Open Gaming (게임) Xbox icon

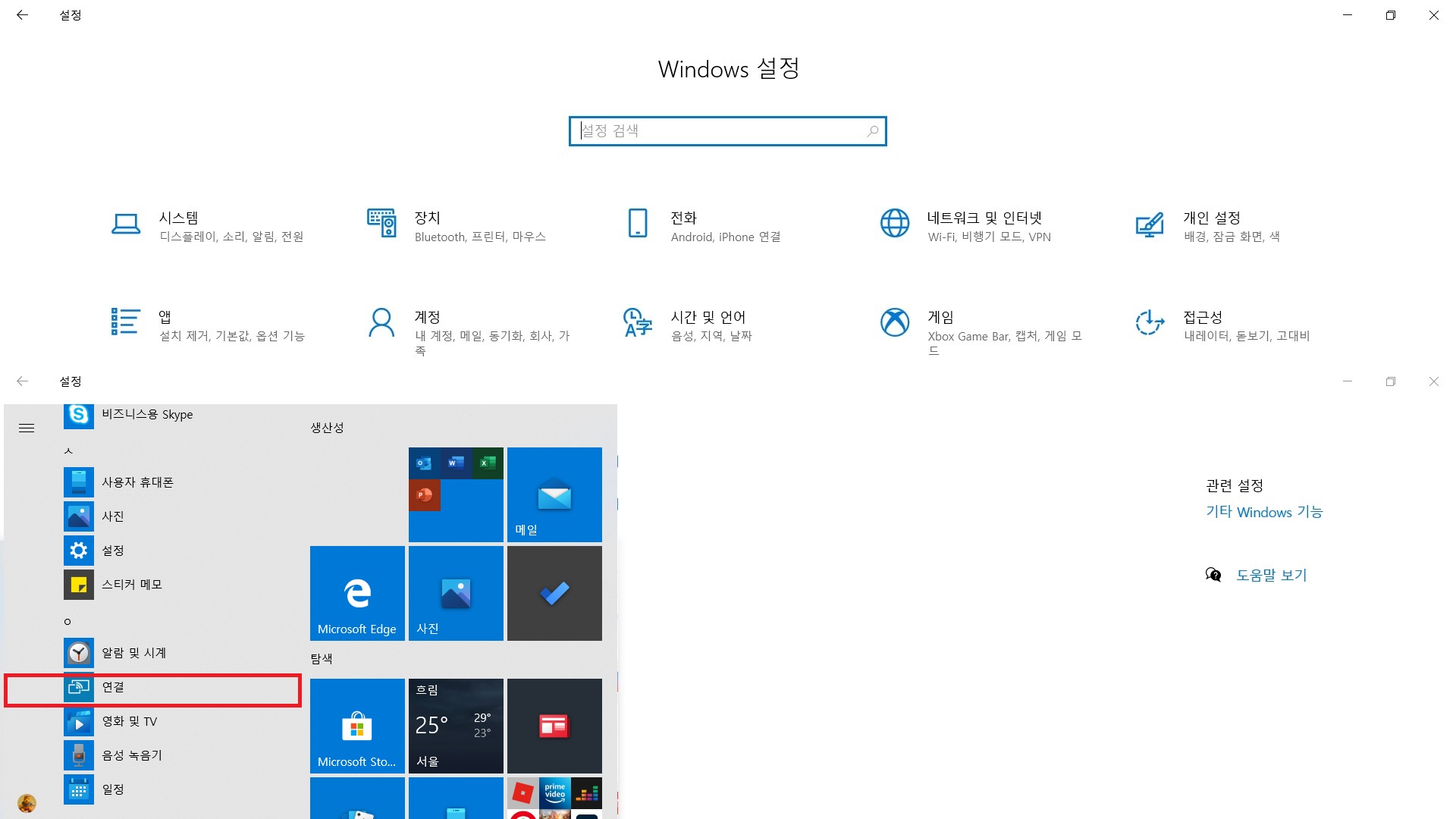click(895, 322)
